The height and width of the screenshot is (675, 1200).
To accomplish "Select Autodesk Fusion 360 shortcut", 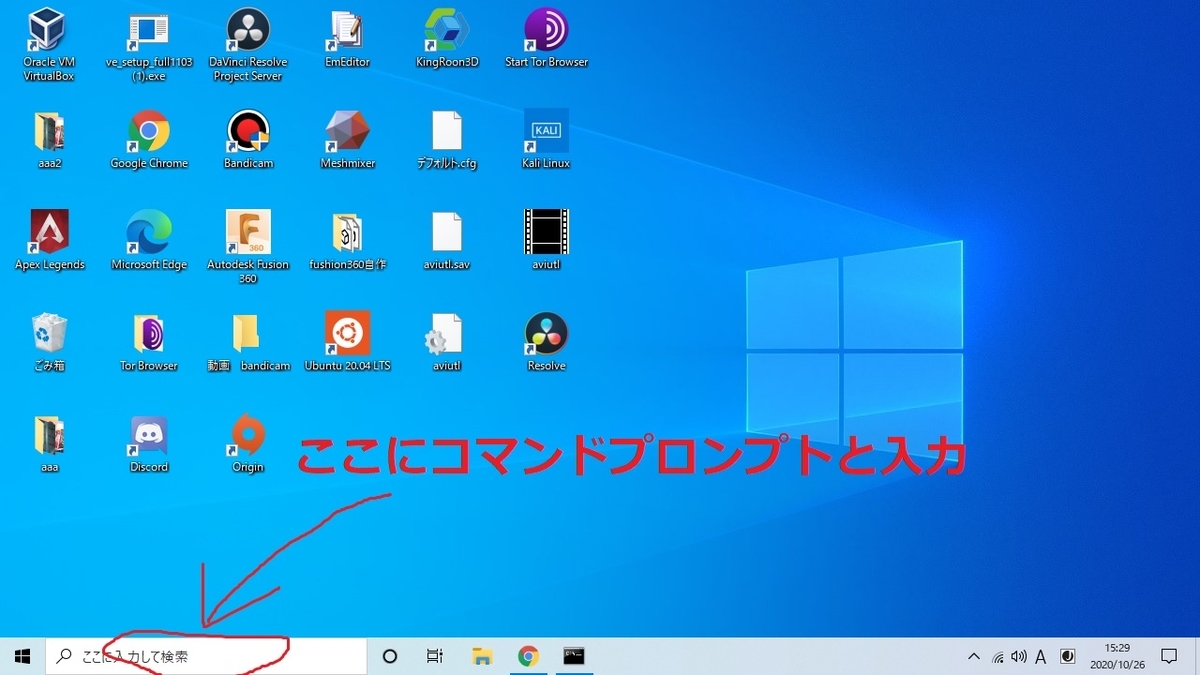I will coord(248,248).
